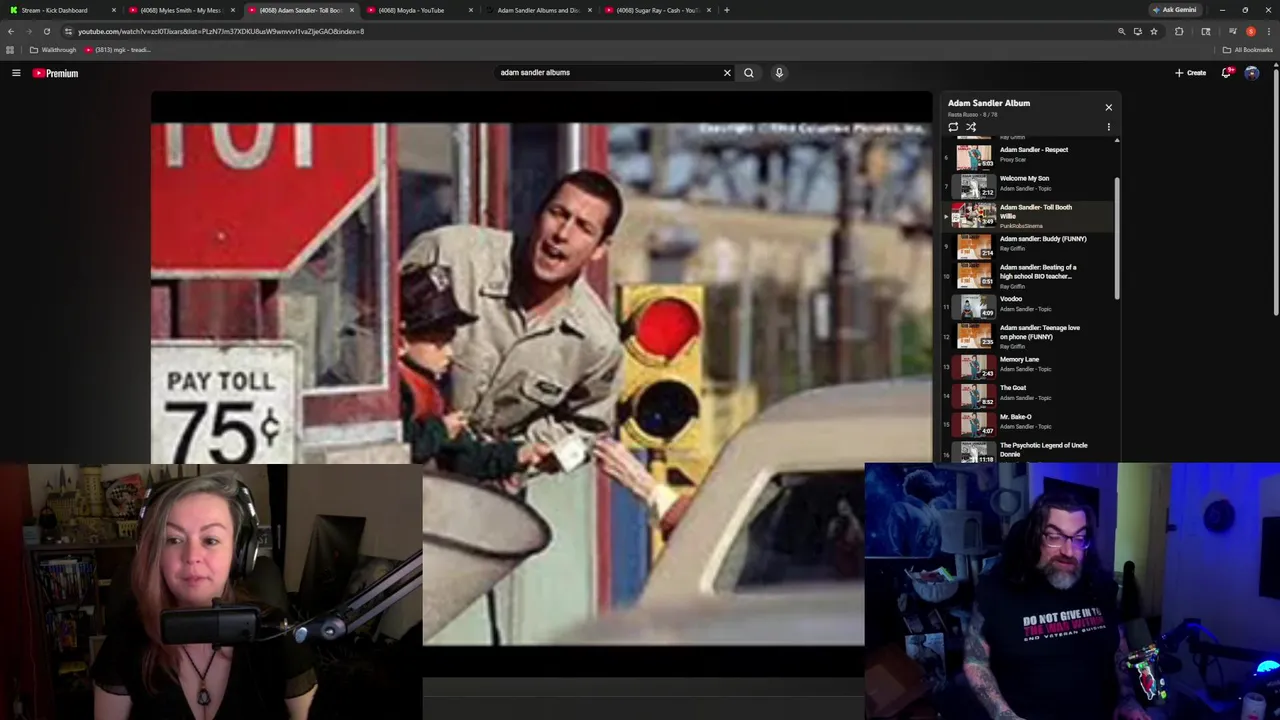Play 'Mr. Bake-O' playlist item
The width and height of the screenshot is (1280, 720).
tap(1016, 417)
